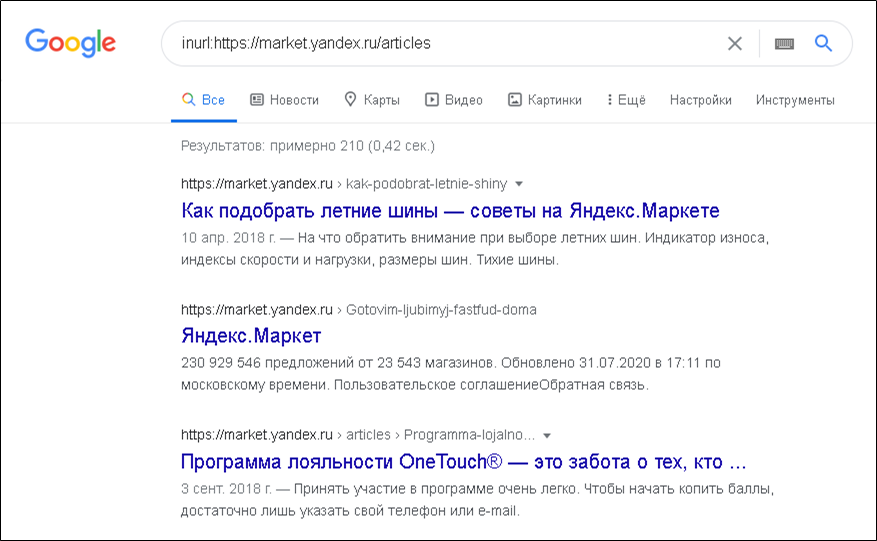This screenshot has height=541, width=877.
Task: Open Инструменты
Action: (x=795, y=100)
